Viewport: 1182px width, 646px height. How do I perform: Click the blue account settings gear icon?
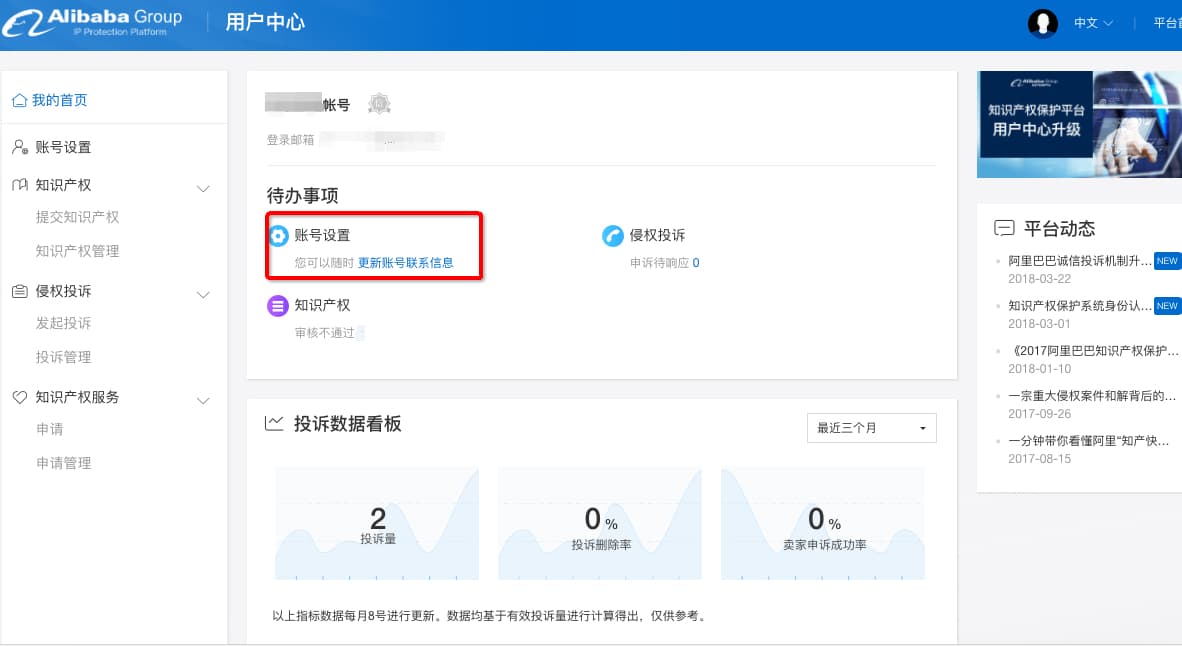click(x=279, y=236)
